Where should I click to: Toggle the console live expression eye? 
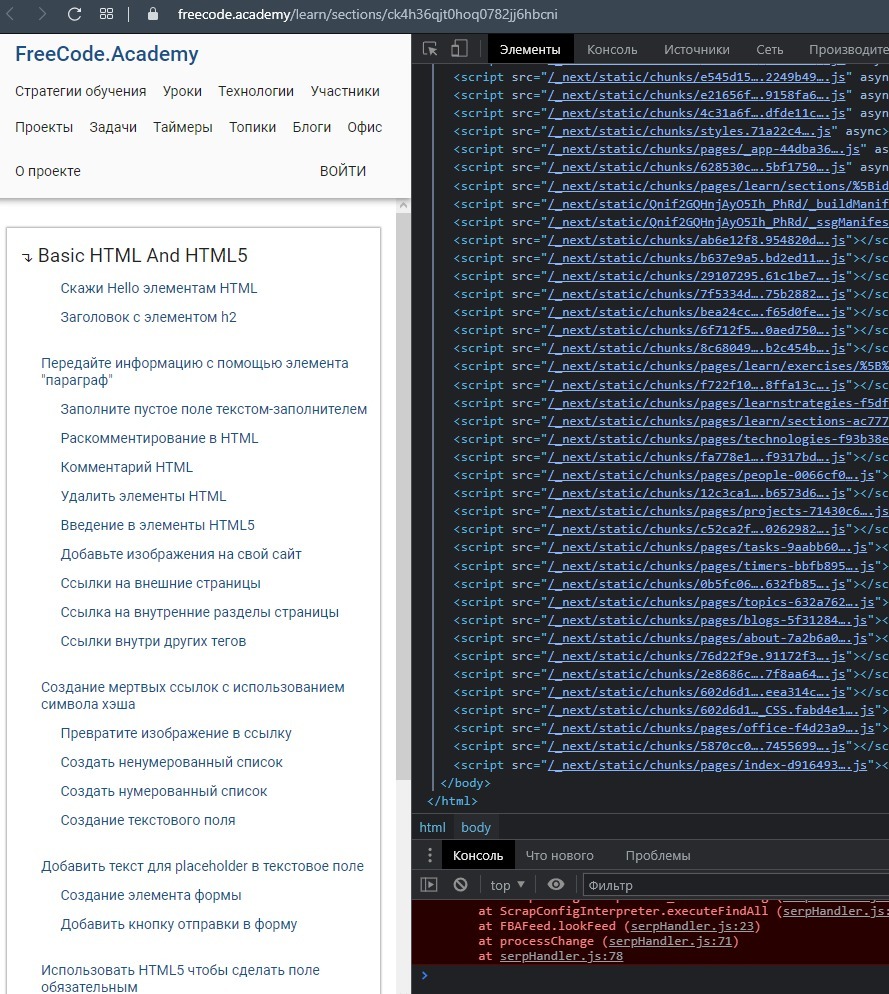(556, 885)
